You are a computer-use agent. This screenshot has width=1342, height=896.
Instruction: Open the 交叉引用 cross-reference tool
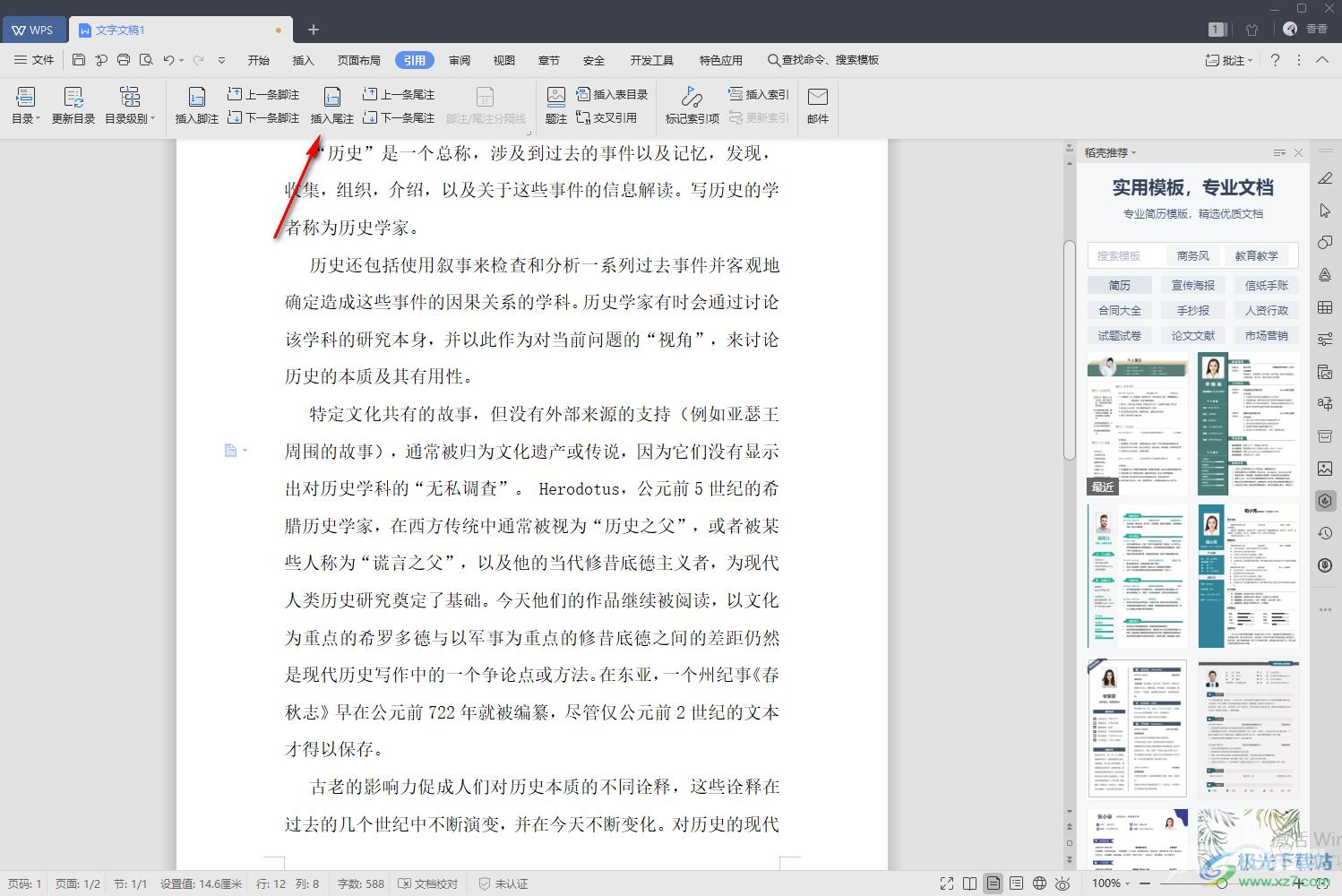(x=606, y=117)
